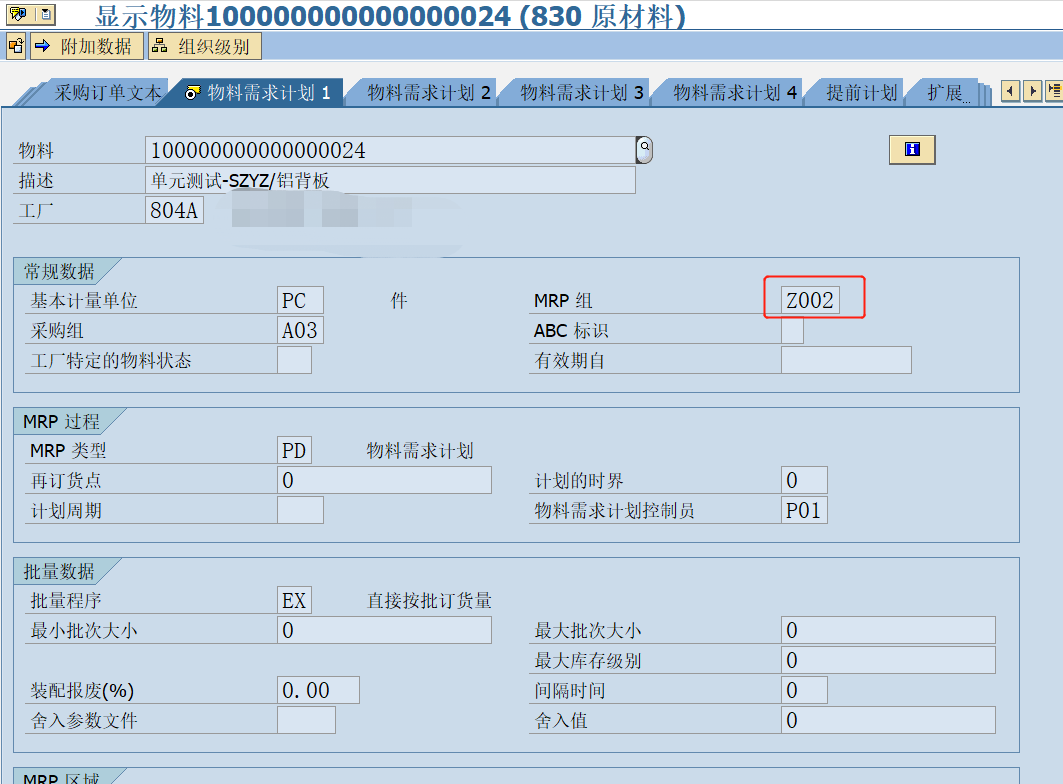Click the 组织级别 organization levels button

(213, 45)
